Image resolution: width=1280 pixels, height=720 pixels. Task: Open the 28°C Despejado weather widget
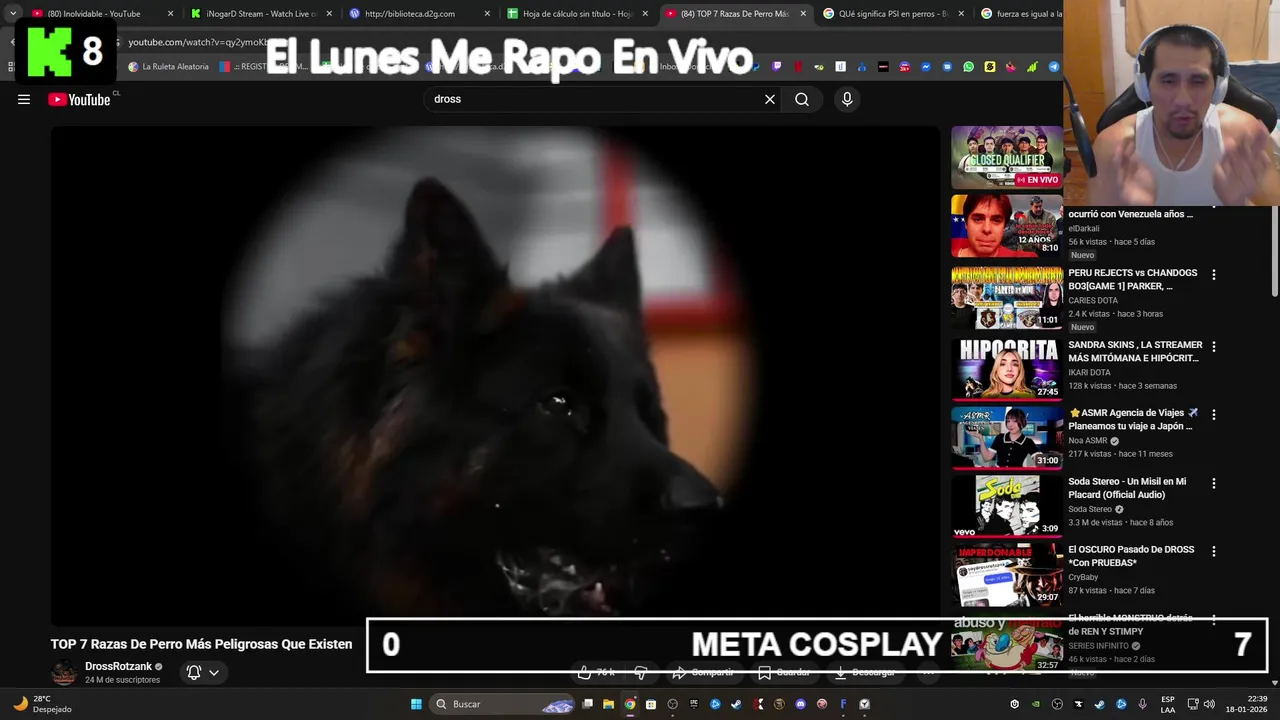[x=42, y=704]
